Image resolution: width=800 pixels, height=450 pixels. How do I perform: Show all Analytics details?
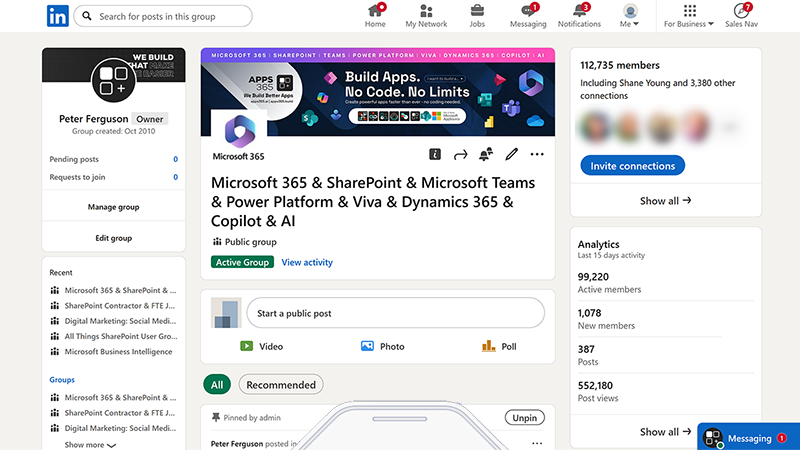666,432
